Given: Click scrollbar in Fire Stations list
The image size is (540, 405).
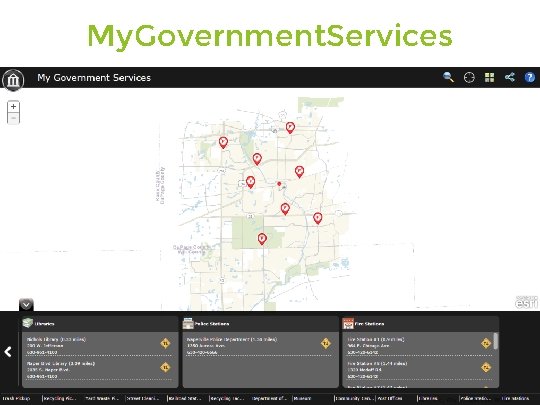Looking at the screenshot, I should pyautogui.click(x=496, y=341).
